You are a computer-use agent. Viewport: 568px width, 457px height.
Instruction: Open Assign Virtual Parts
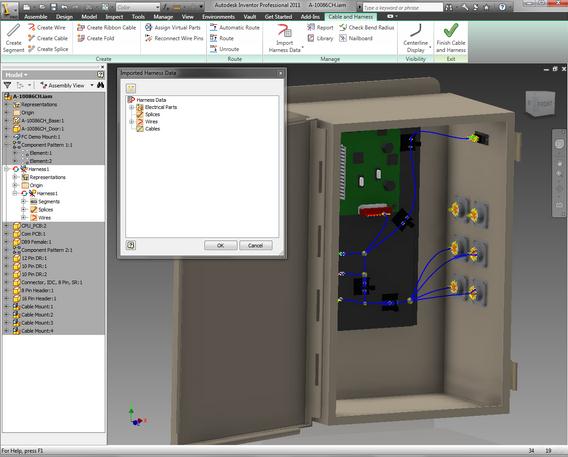click(173, 28)
